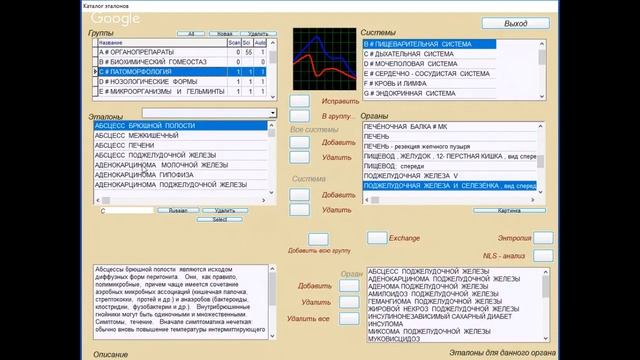Click the Исправить button
The image size is (640, 360).
(300, 101)
